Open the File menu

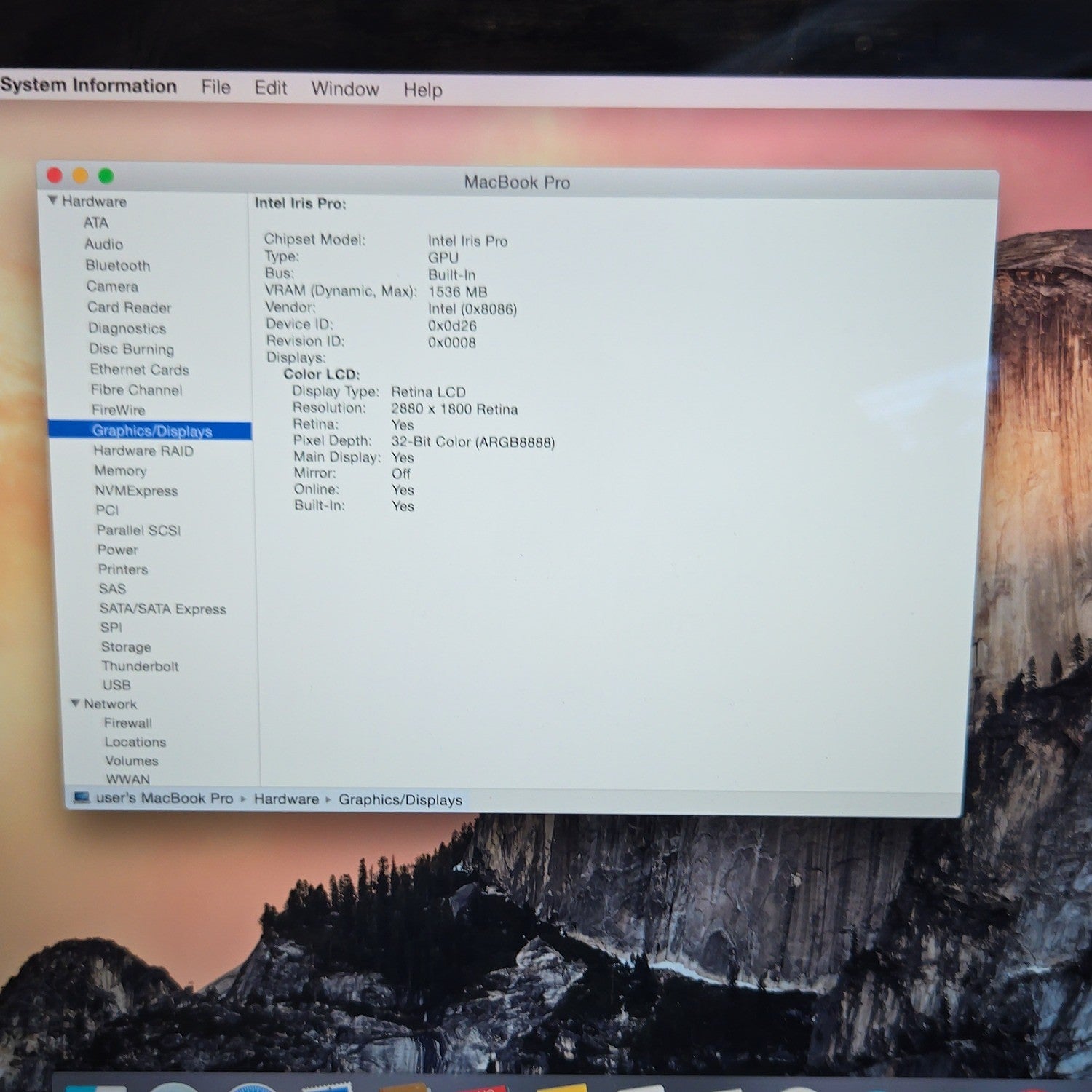click(215, 87)
